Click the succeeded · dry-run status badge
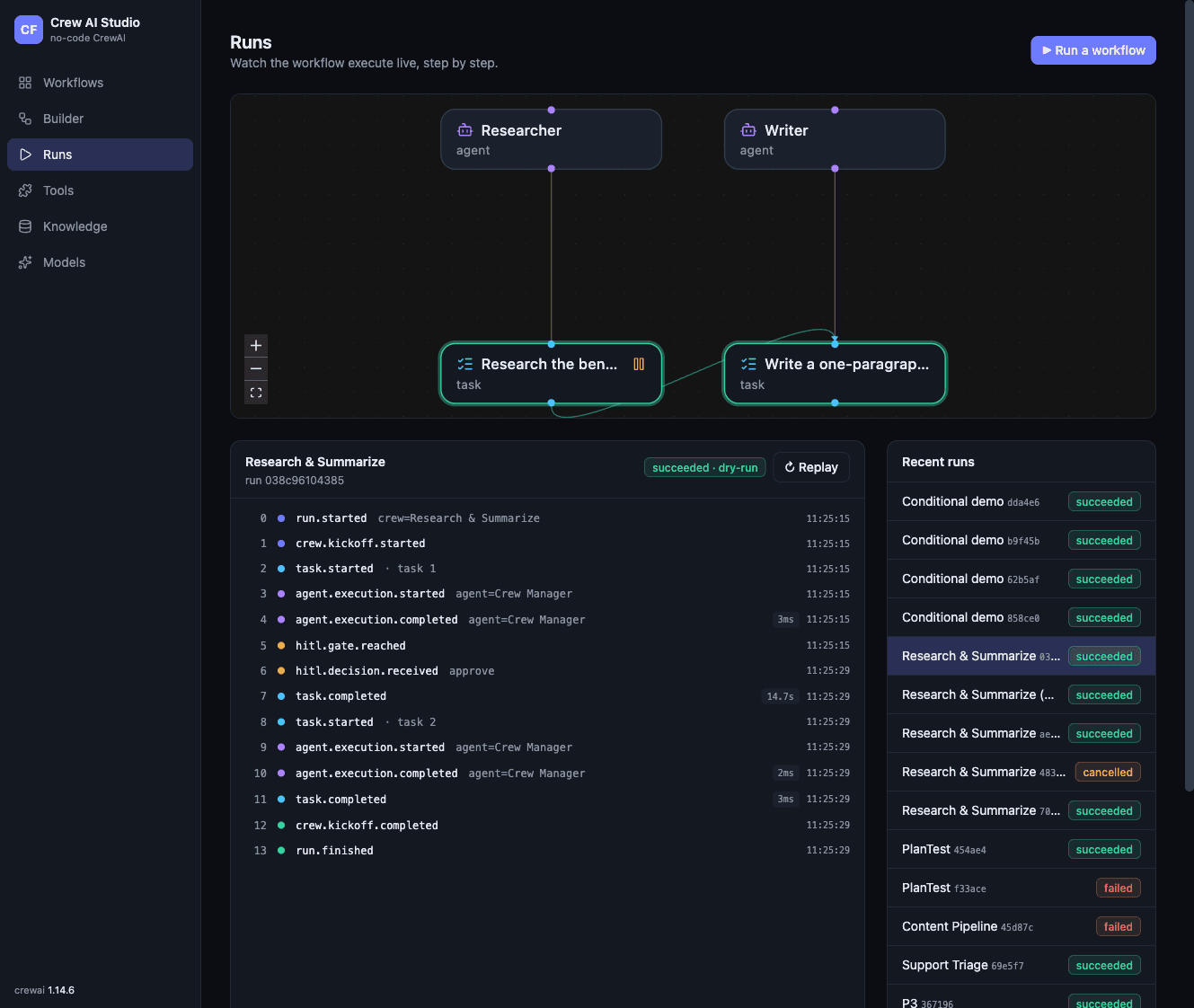The width and height of the screenshot is (1194, 1008). tap(704, 467)
